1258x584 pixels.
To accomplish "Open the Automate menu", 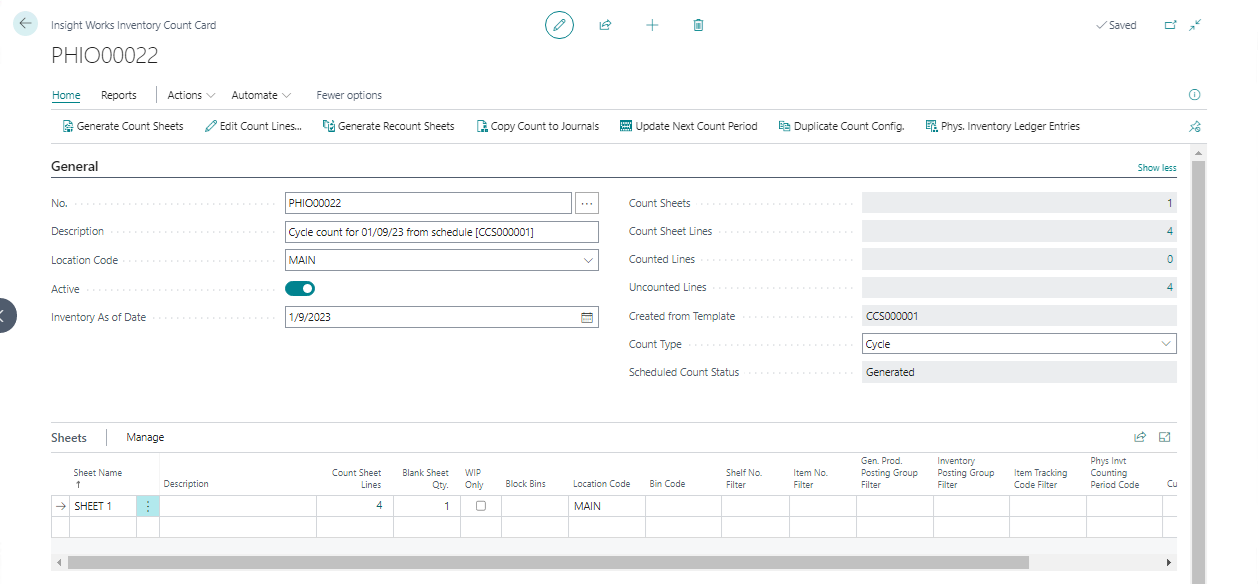I will click(261, 95).
